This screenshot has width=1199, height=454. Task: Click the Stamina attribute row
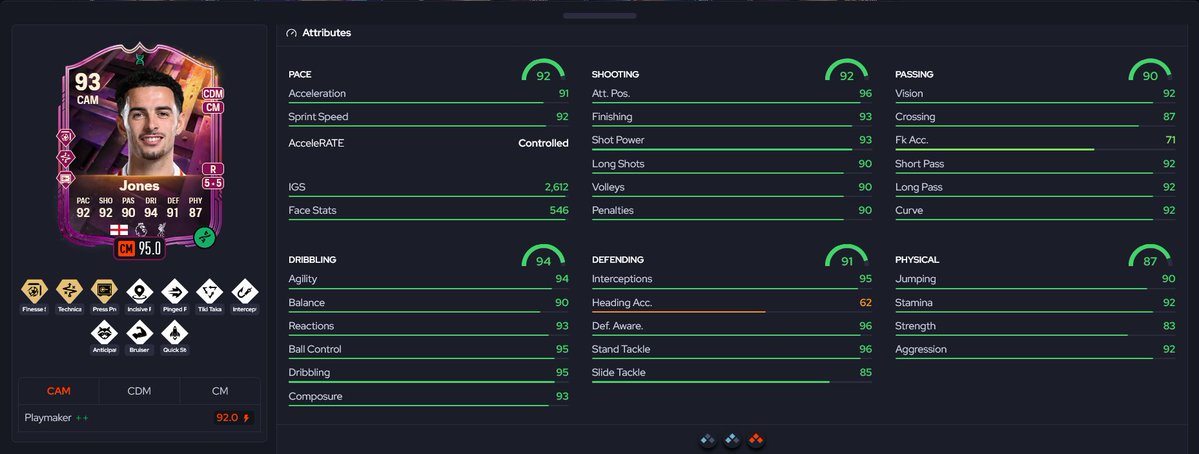1035,303
